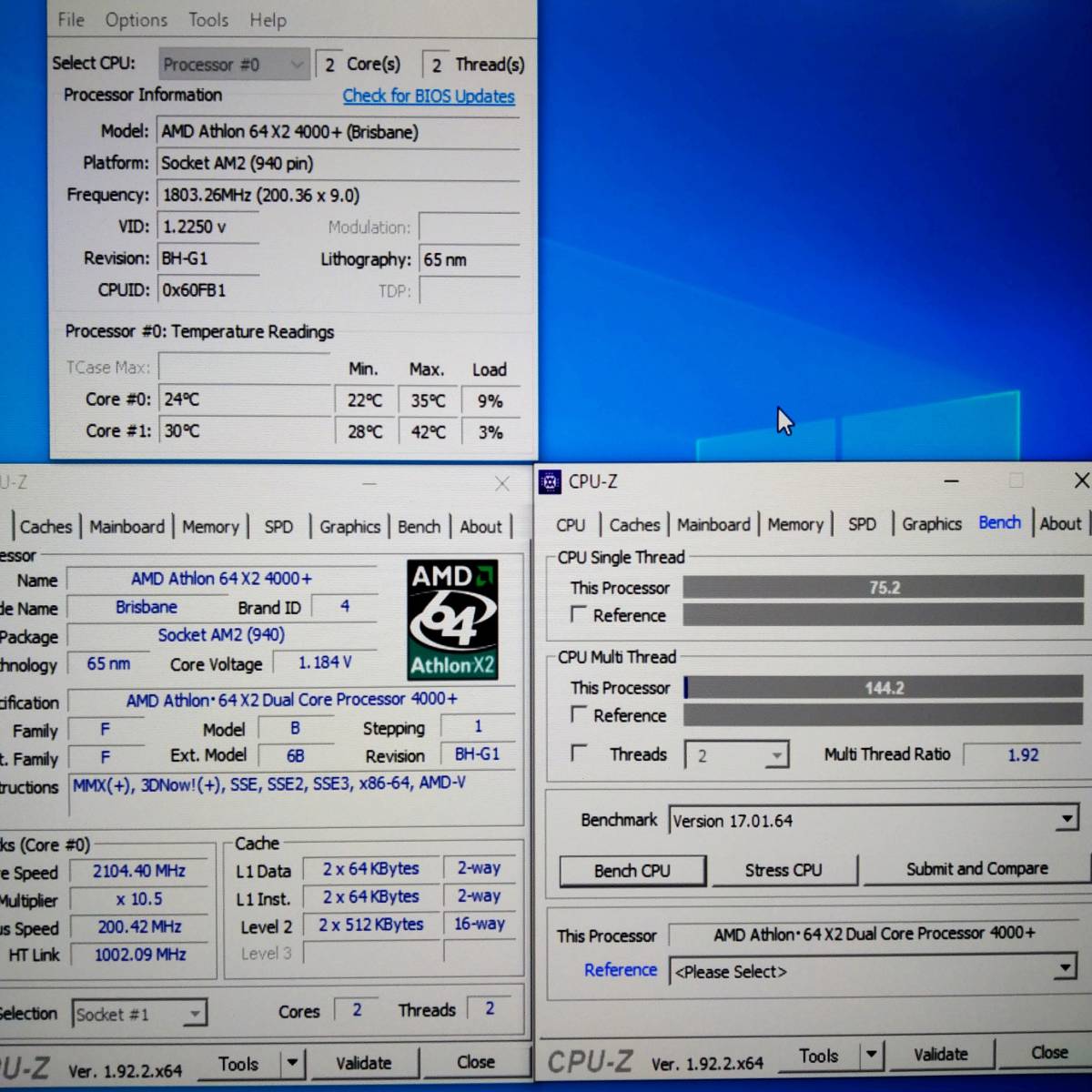Image resolution: width=1092 pixels, height=1092 pixels.
Task: Switch to Memory tab in the processor-info CPU-Z window
Action: (210, 527)
